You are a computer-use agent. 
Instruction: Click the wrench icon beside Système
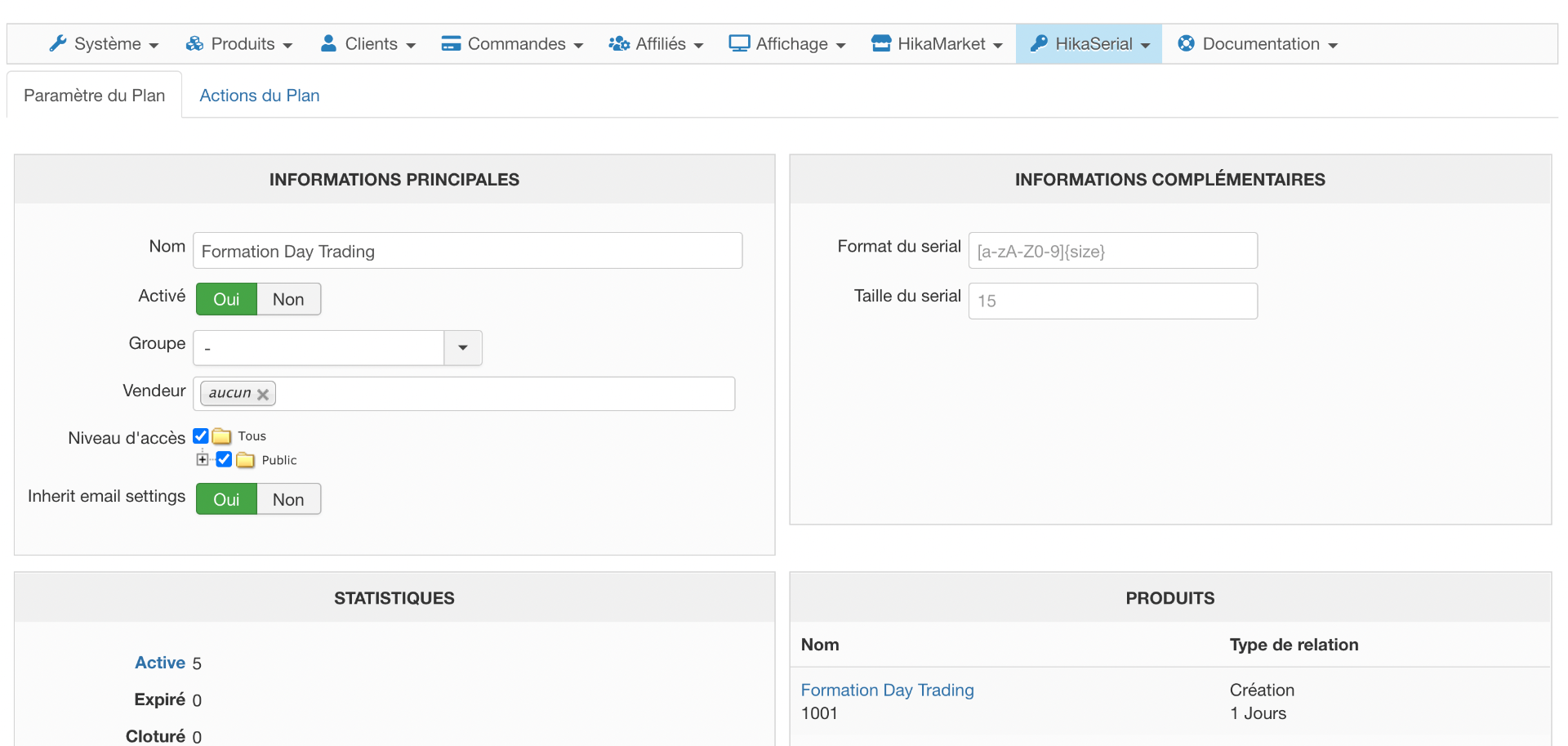click(57, 44)
